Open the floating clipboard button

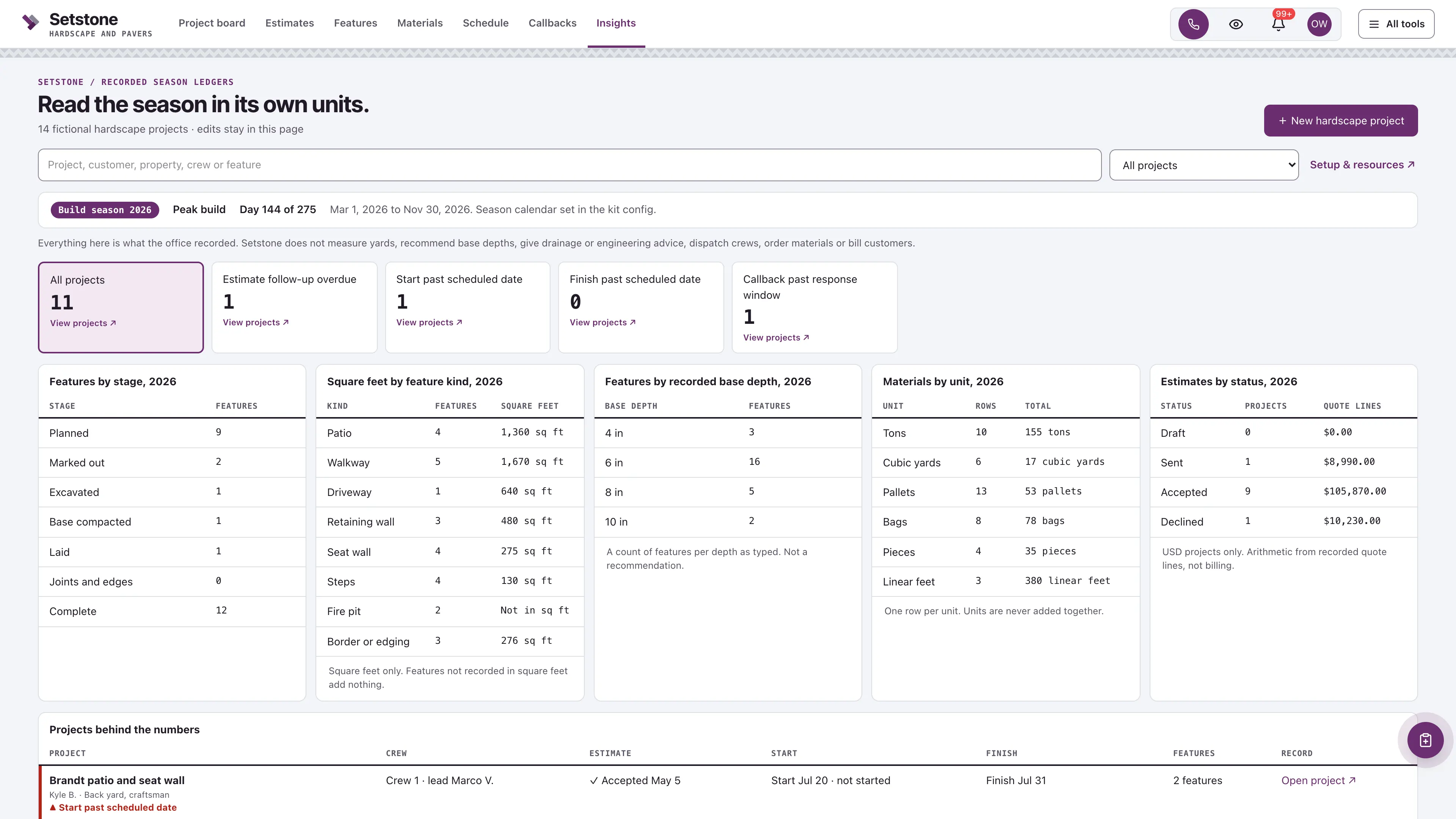(x=1425, y=740)
